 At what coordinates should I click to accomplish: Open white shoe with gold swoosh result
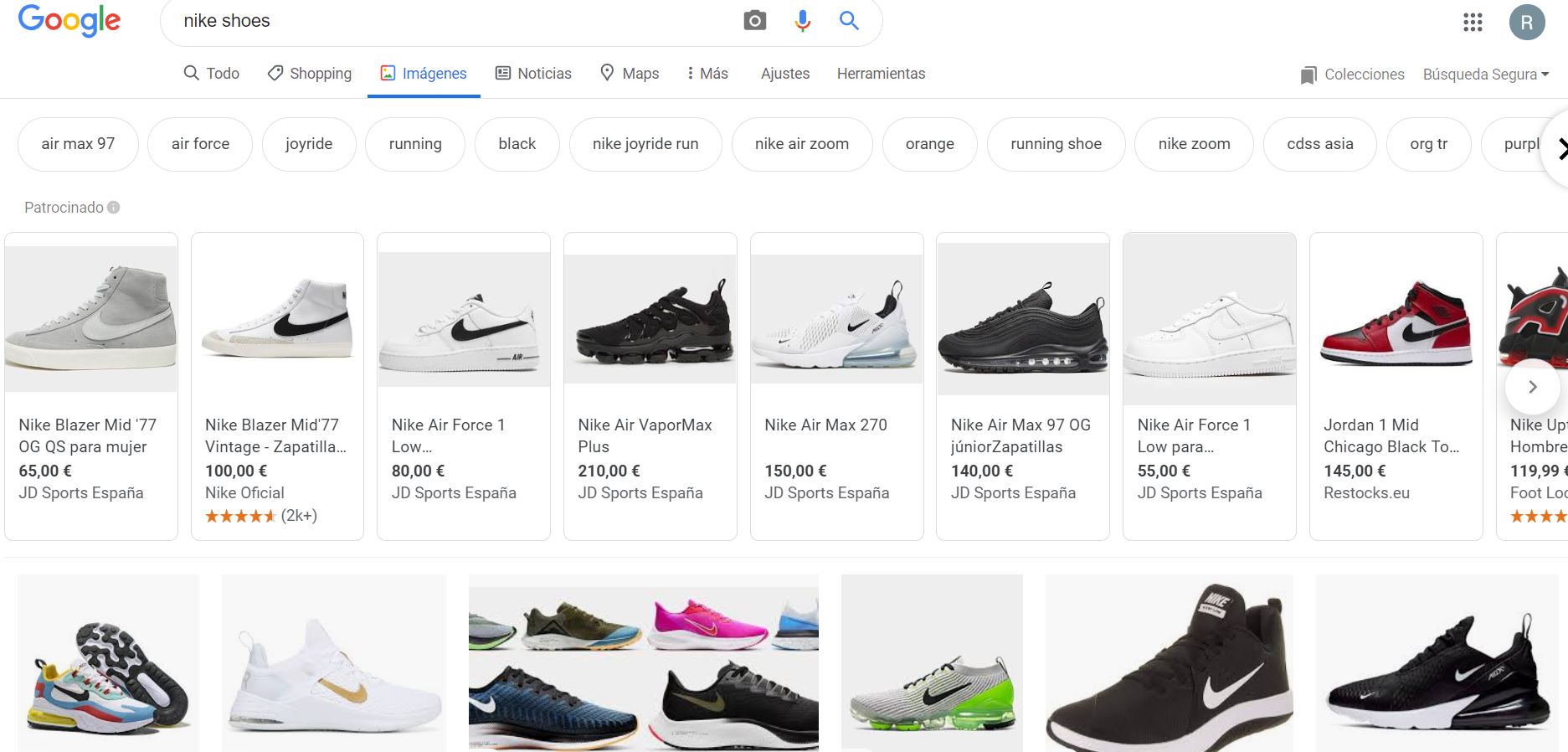[x=334, y=663]
